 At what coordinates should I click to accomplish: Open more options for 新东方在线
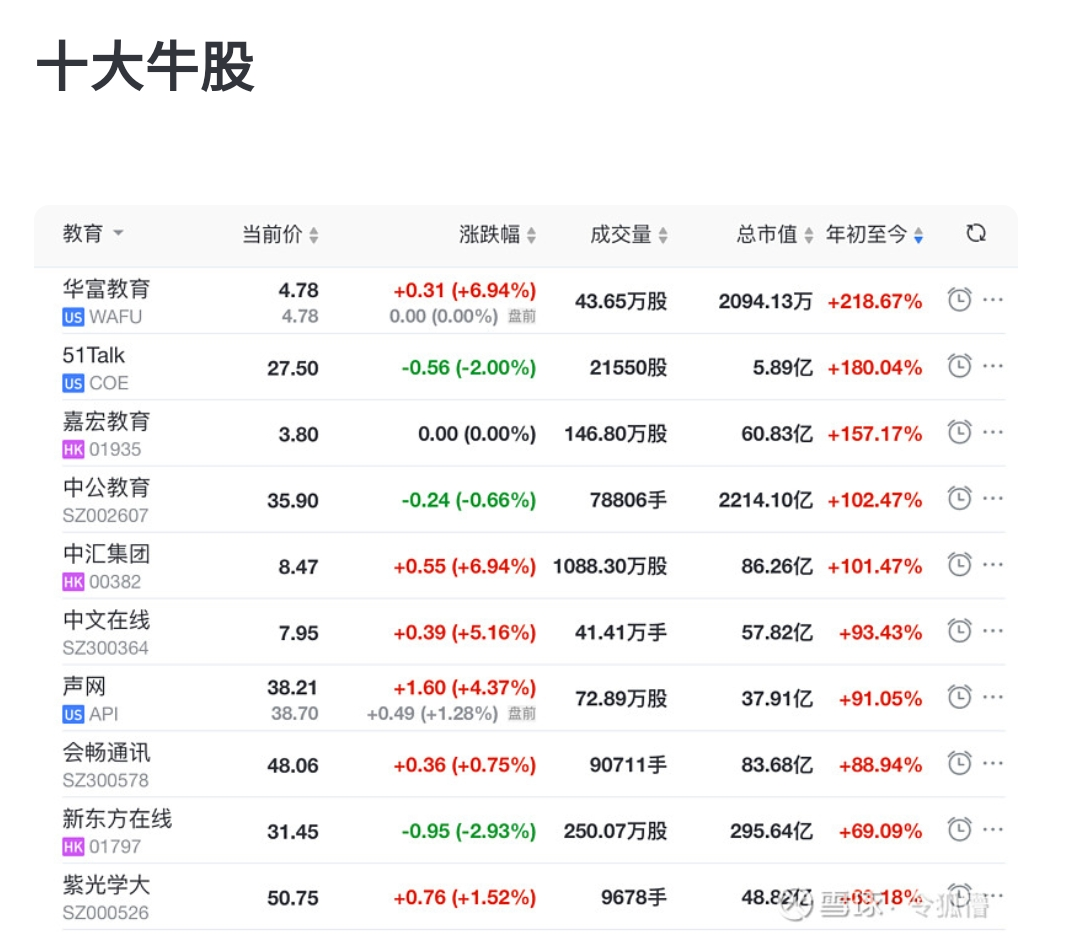(993, 829)
